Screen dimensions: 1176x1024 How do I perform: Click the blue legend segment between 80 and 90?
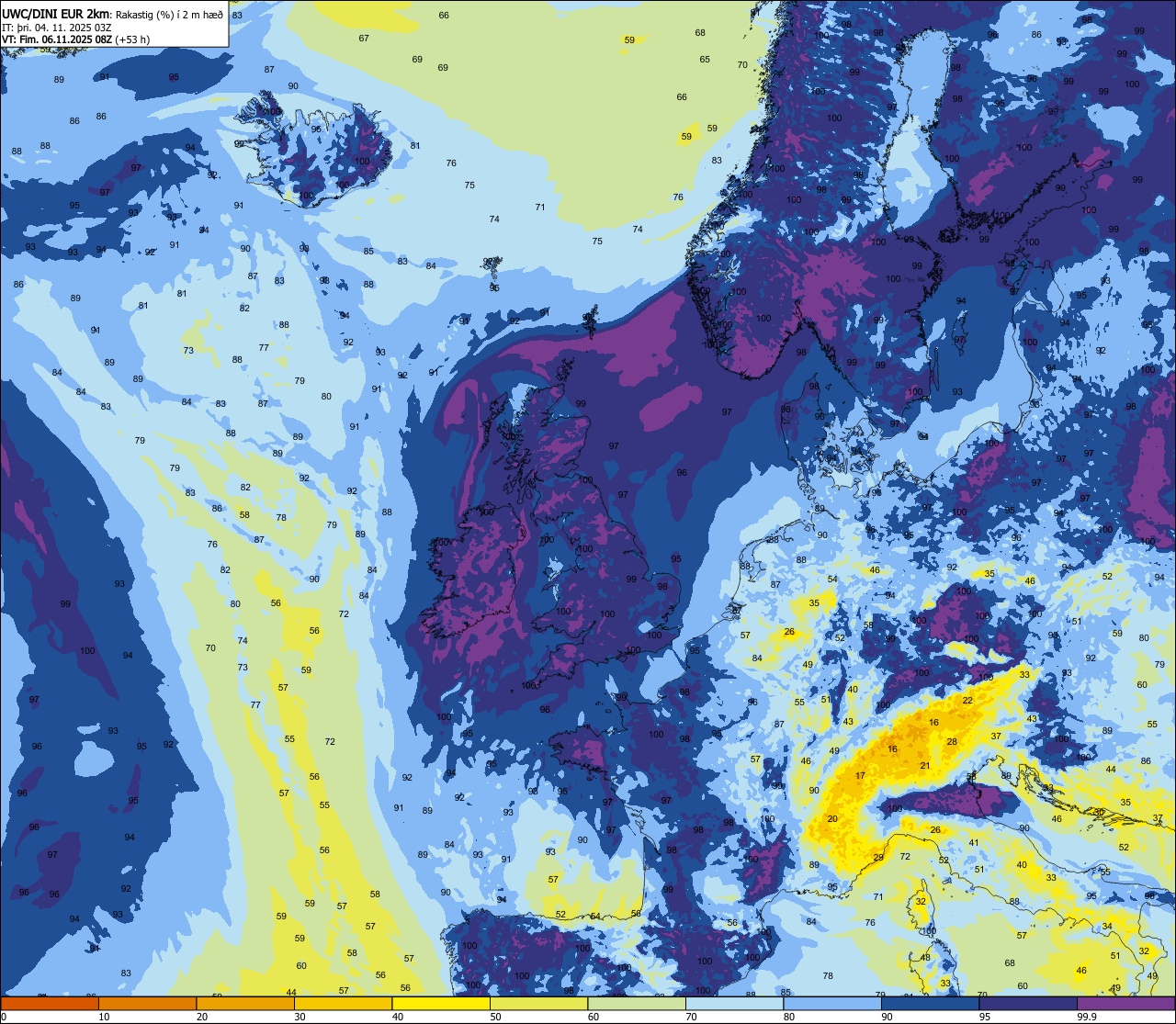(x=832, y=1003)
